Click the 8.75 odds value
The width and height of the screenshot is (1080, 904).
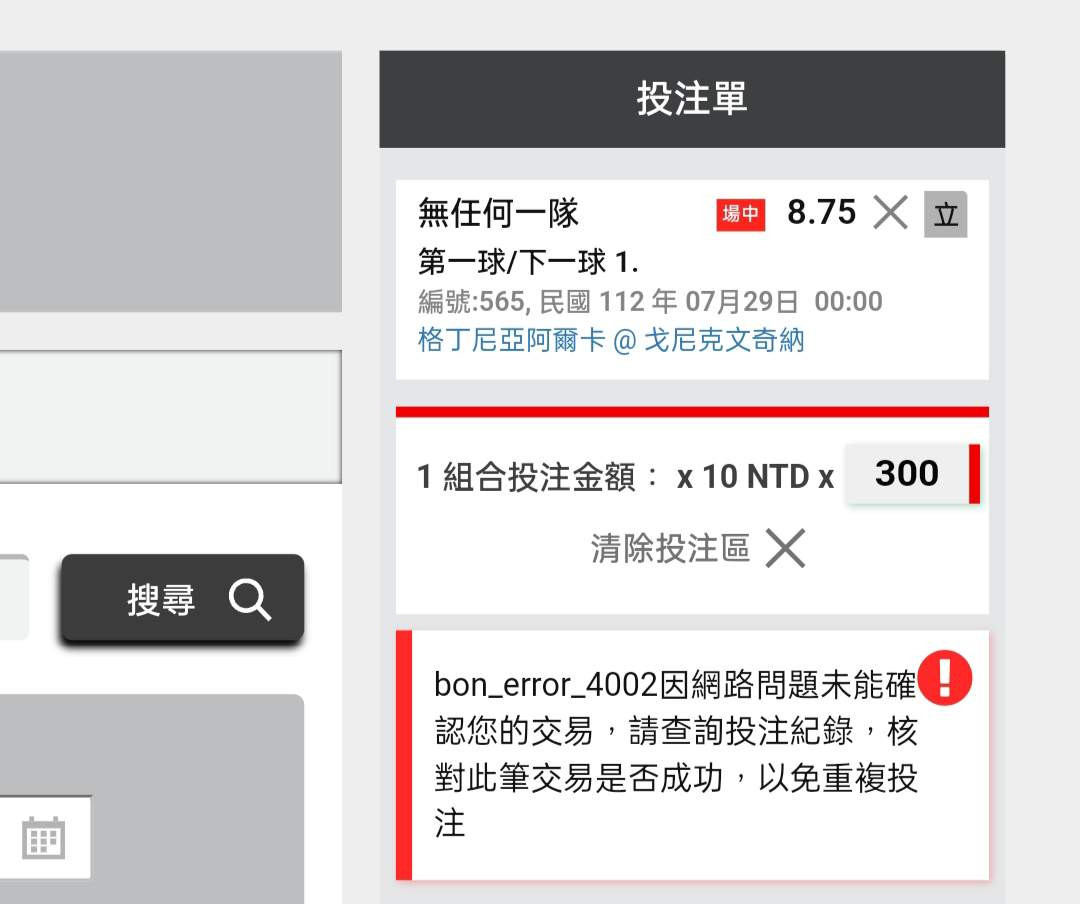[x=822, y=212]
